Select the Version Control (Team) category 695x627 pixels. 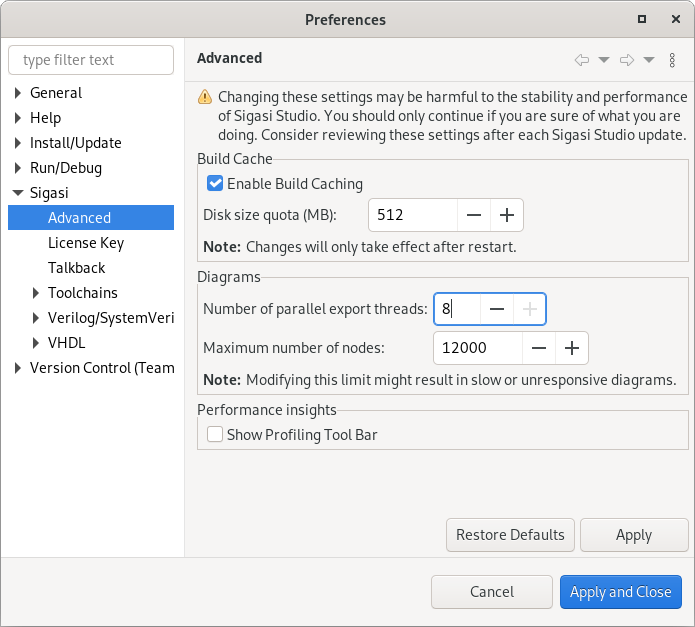pyautogui.click(x=102, y=368)
